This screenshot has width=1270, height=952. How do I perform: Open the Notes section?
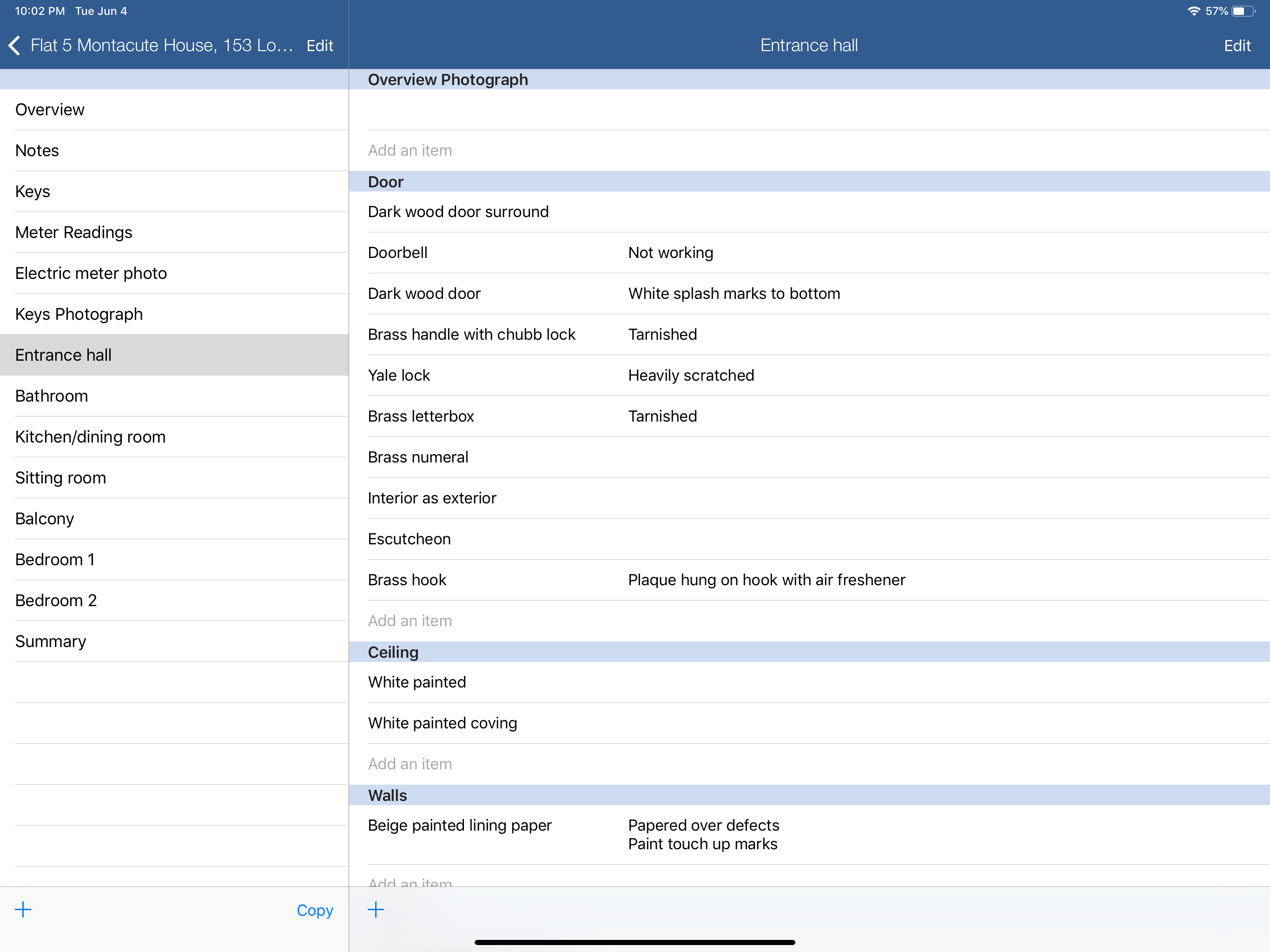tap(174, 151)
